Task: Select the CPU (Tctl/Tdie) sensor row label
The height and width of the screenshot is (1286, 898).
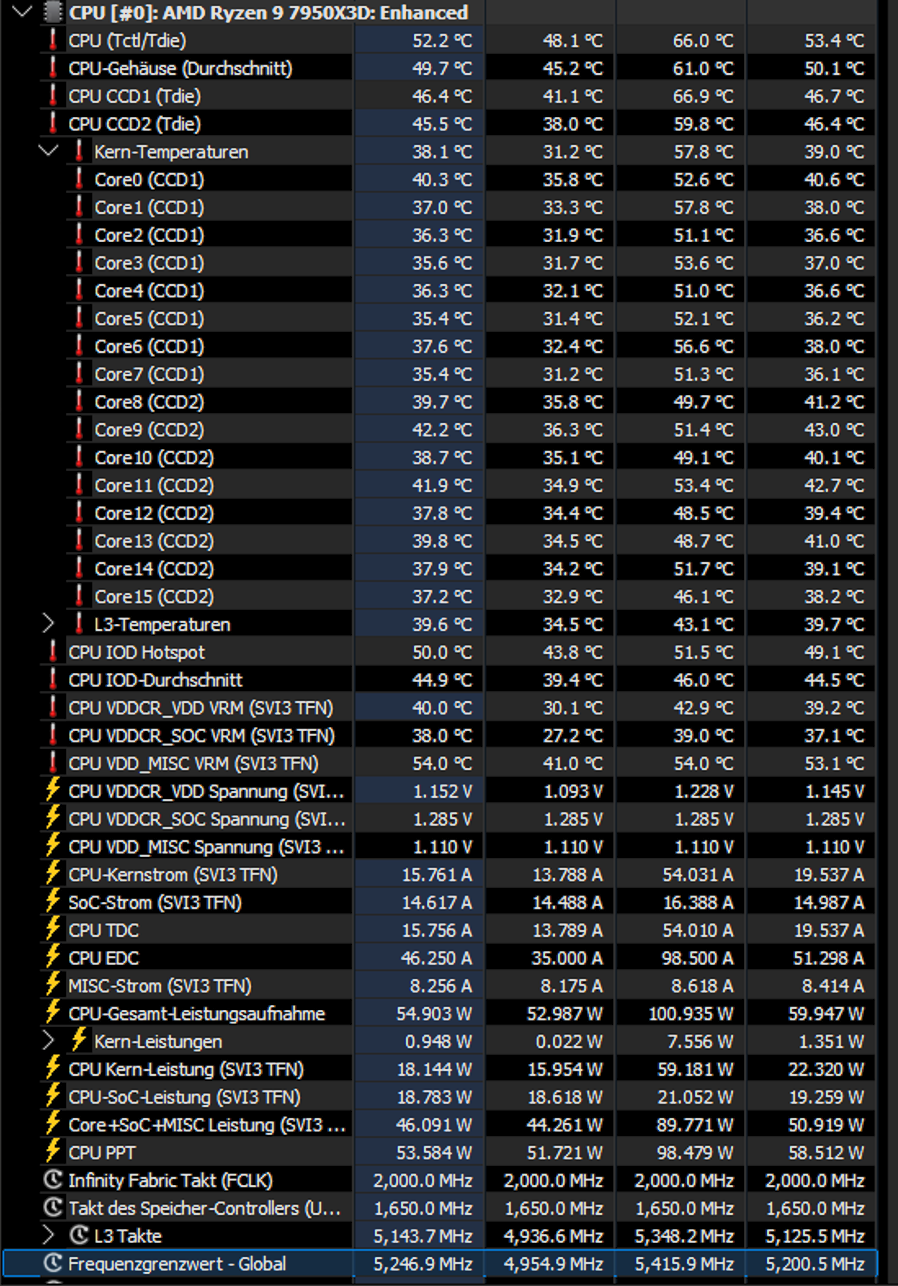Action: tap(127, 41)
